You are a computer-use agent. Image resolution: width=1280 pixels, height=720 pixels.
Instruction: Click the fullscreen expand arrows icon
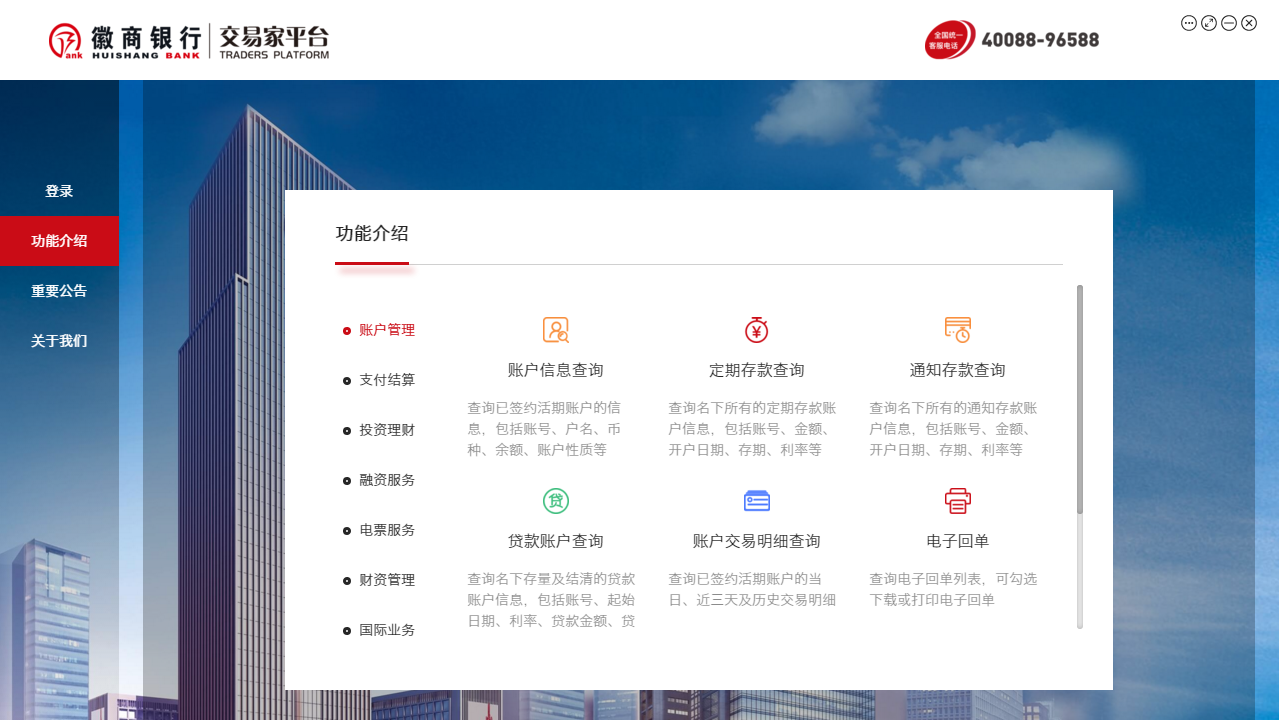pyautogui.click(x=1209, y=22)
